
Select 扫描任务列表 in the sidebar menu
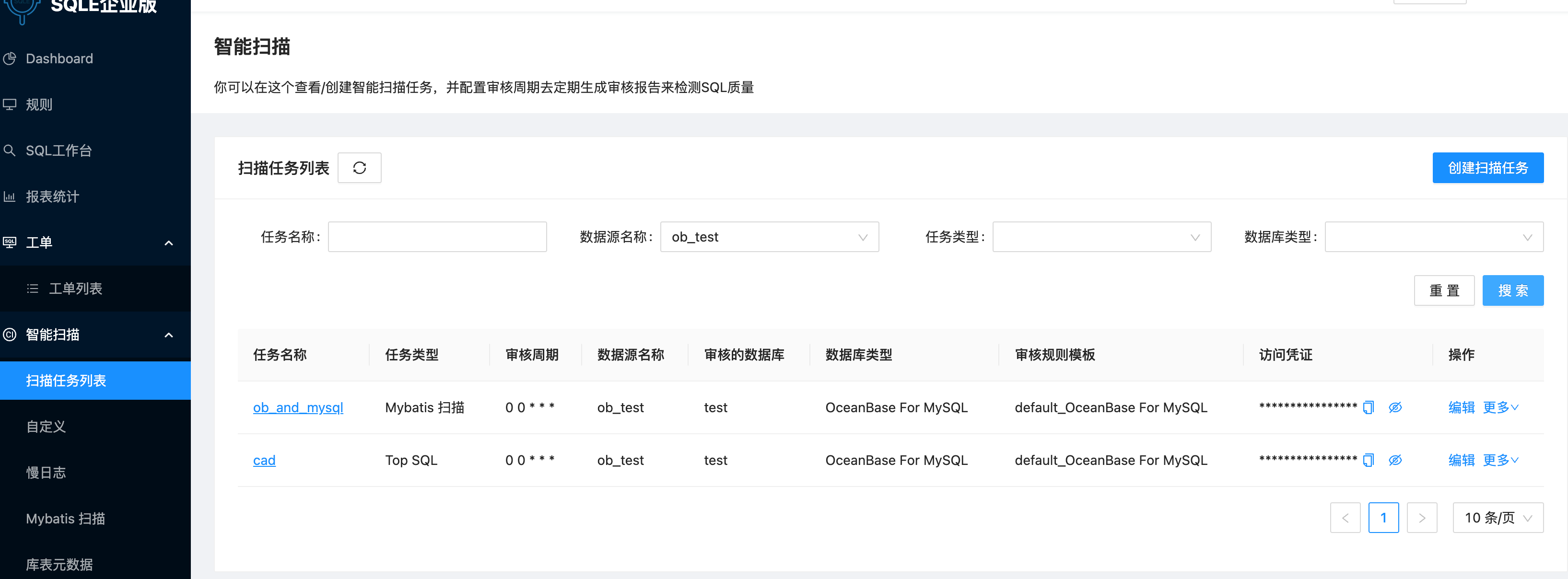pos(66,381)
